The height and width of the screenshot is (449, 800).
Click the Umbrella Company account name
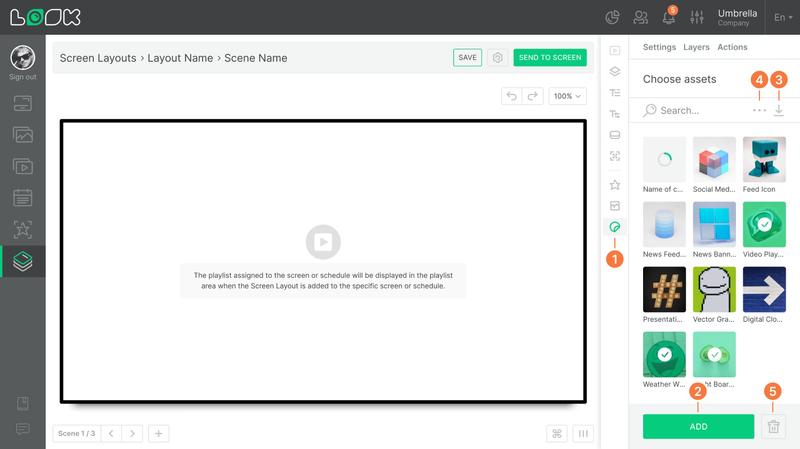click(737, 17)
